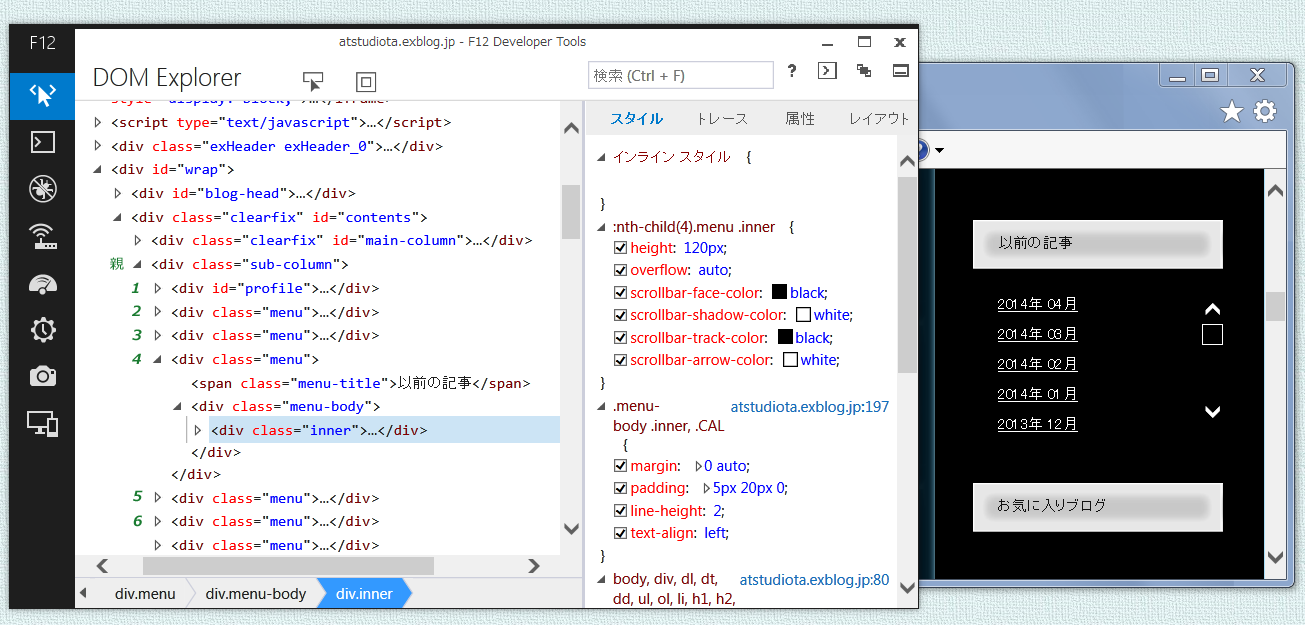Expand the div.inner node
The width and height of the screenshot is (1305, 625).
198,430
